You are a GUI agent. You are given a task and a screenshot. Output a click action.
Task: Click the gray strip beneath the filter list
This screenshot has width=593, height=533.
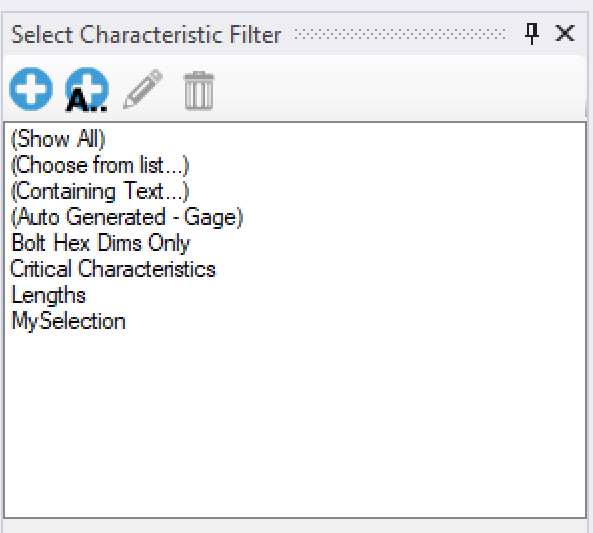295,526
